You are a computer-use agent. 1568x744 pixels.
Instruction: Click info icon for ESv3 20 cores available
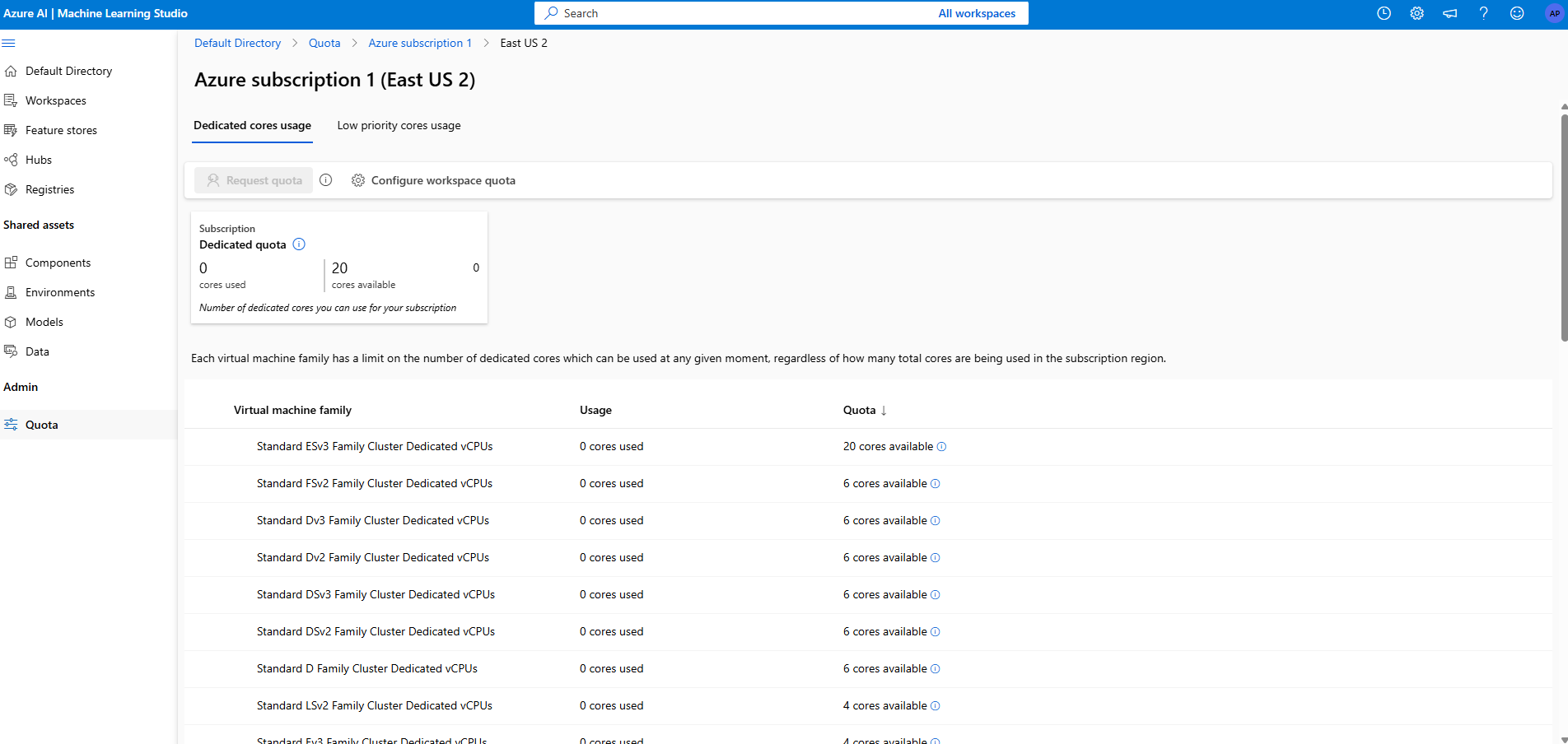[x=941, y=447]
